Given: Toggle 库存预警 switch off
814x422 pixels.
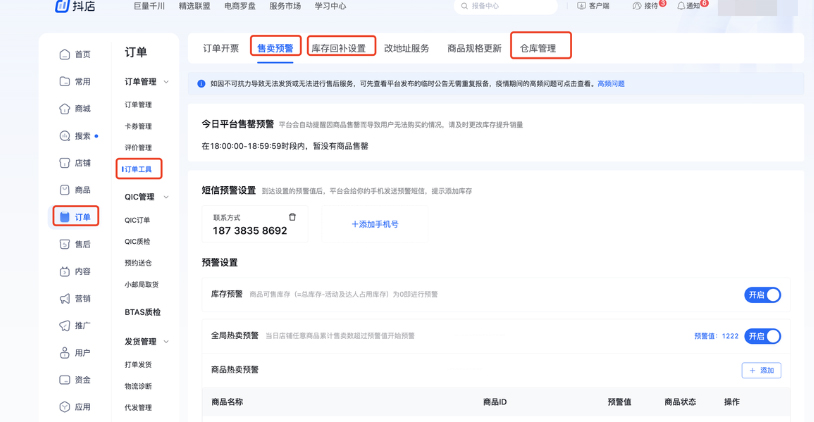Looking at the screenshot, I should (762, 295).
